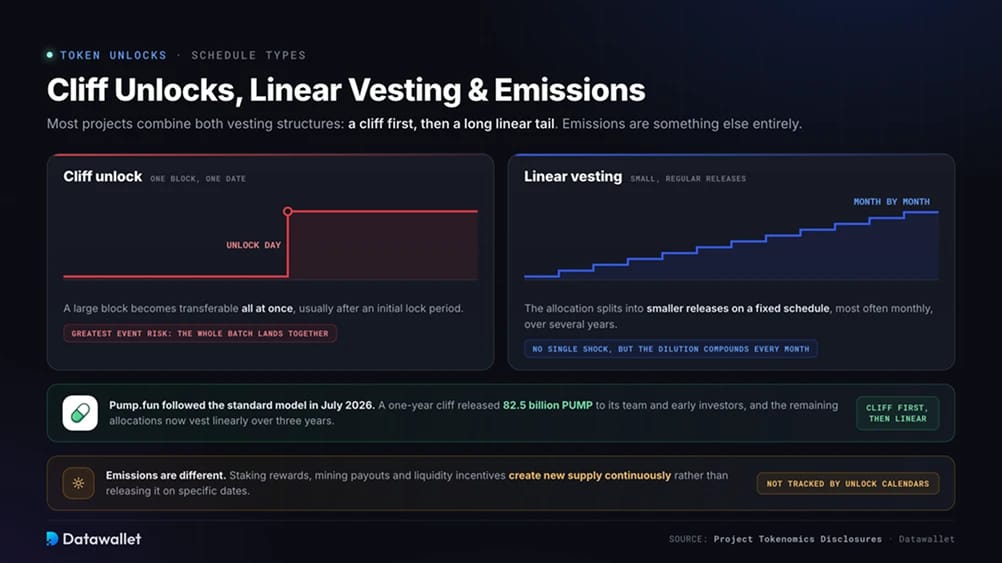This screenshot has height=563, width=1002.
Task: Click the red unlock day circle marker
Action: coord(288,212)
